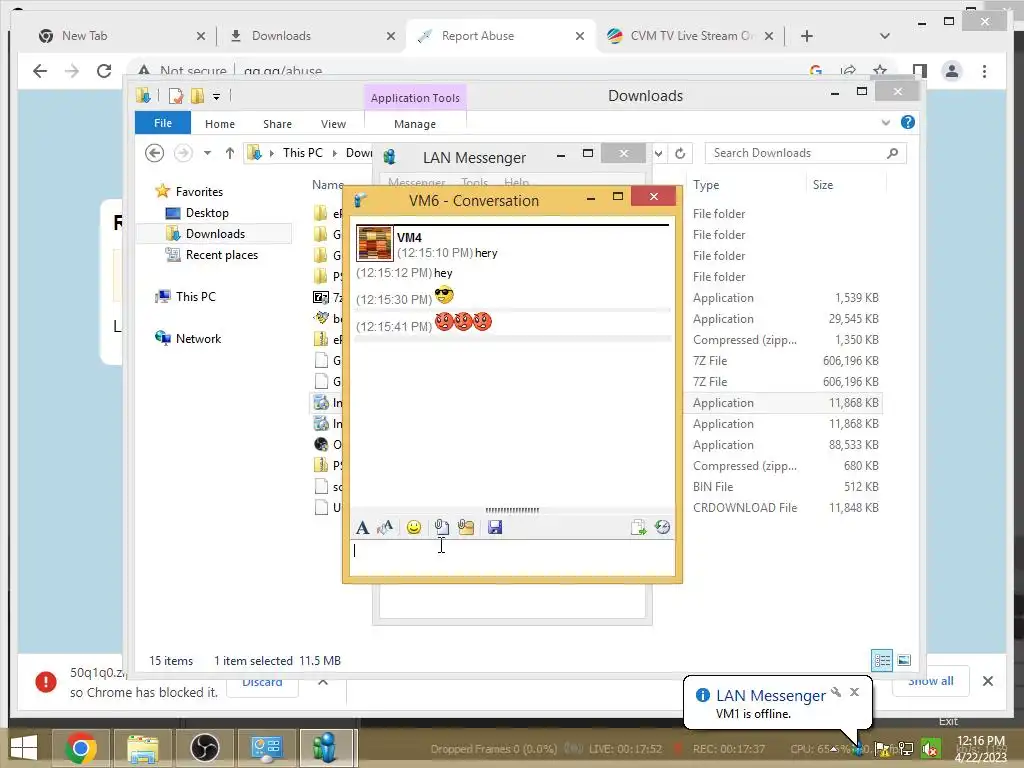Open a new Chrome tab with plus
Screen dimensions: 1024x768
point(807,36)
